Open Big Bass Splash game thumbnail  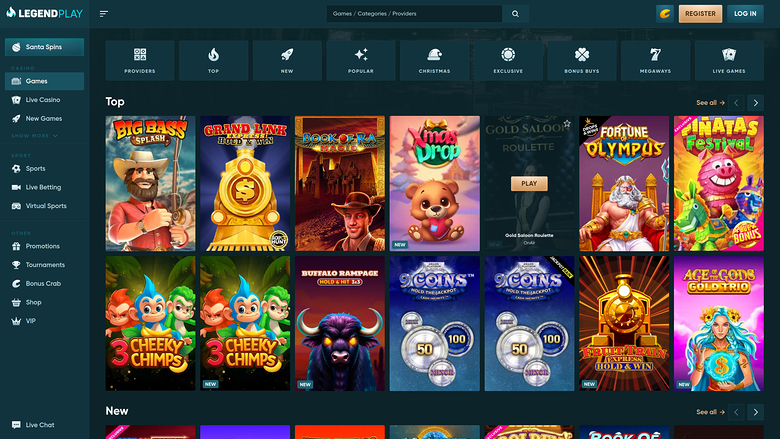click(150, 183)
